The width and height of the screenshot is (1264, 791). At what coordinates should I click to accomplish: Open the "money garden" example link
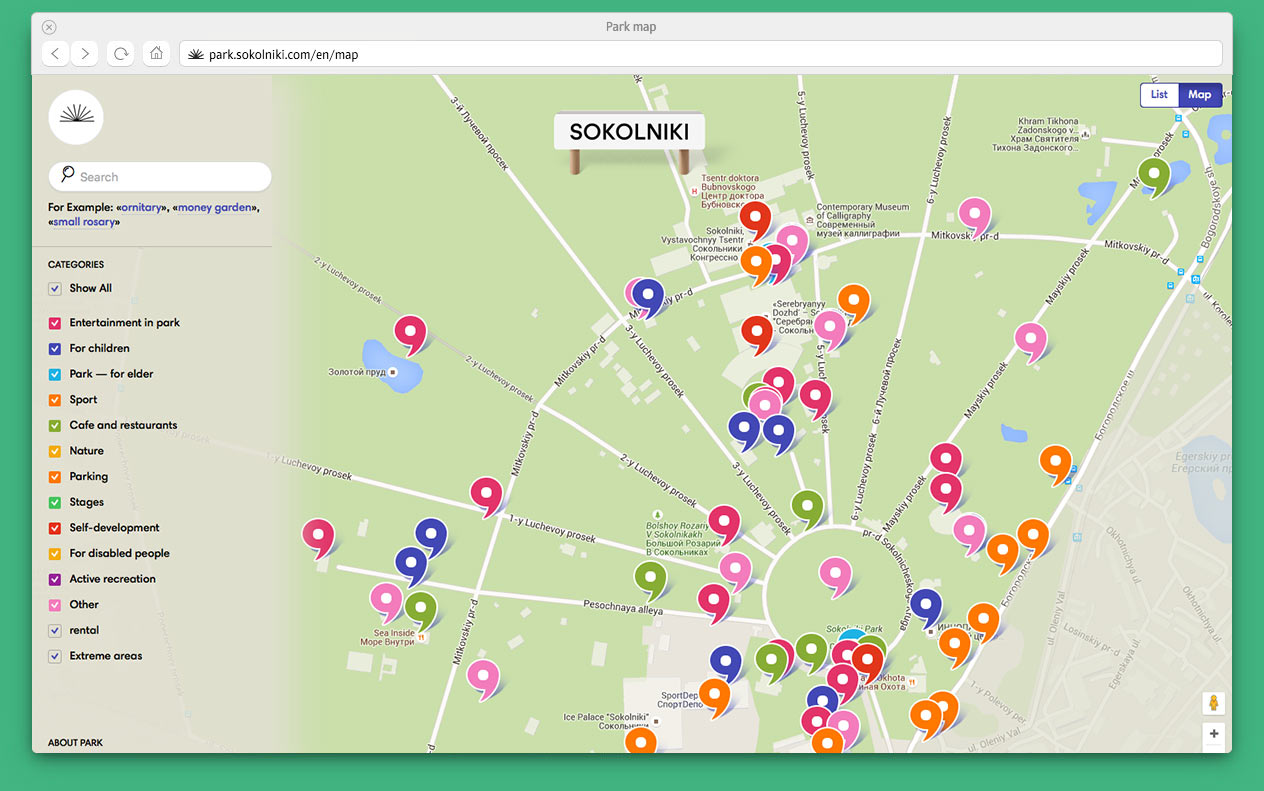(x=215, y=207)
